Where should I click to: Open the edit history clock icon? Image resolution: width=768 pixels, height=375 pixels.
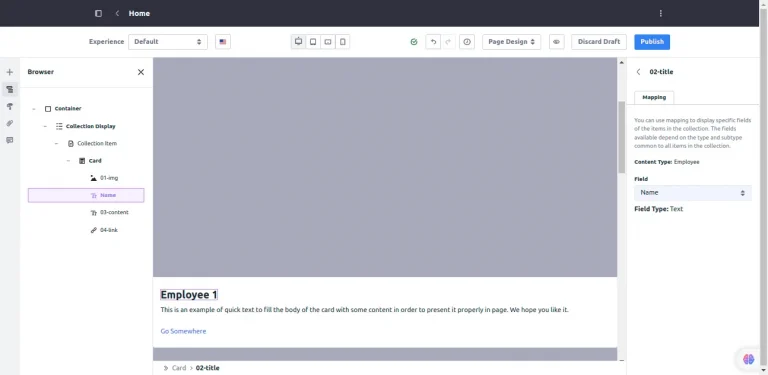(x=467, y=42)
